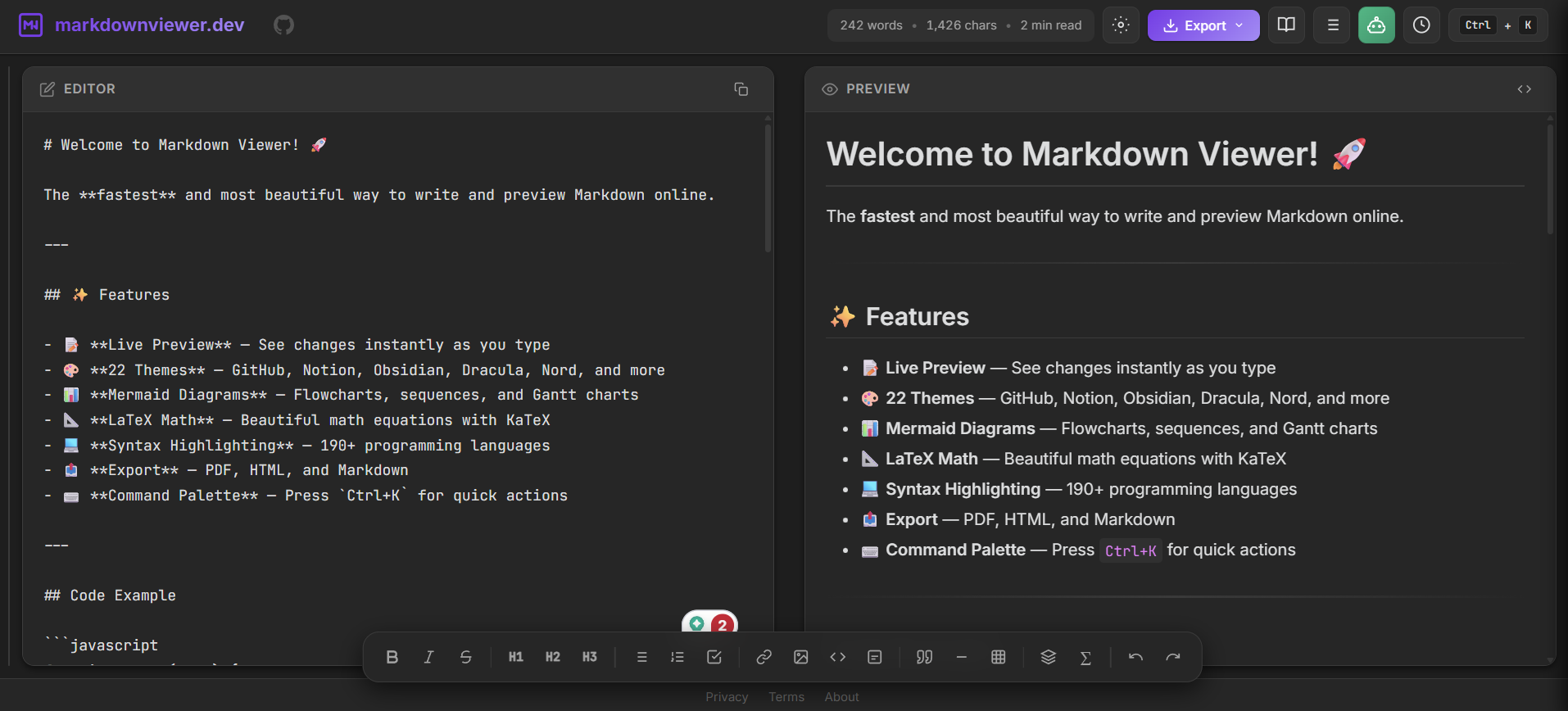This screenshot has width=1568, height=711.
Task: Insert a Mermaid diagram with layers icon
Action: coord(1049,657)
